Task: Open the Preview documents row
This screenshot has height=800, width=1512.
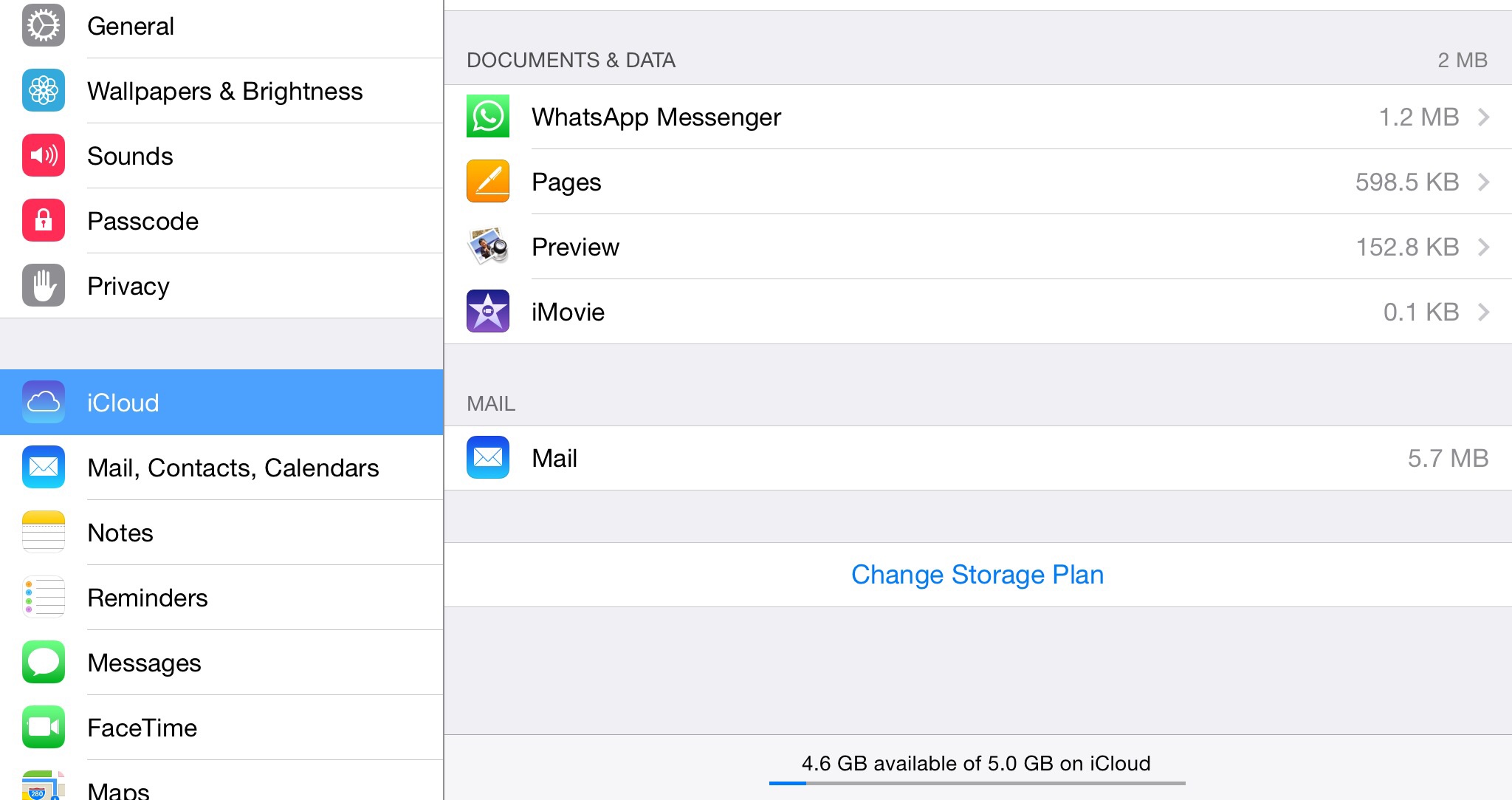Action: (x=978, y=247)
